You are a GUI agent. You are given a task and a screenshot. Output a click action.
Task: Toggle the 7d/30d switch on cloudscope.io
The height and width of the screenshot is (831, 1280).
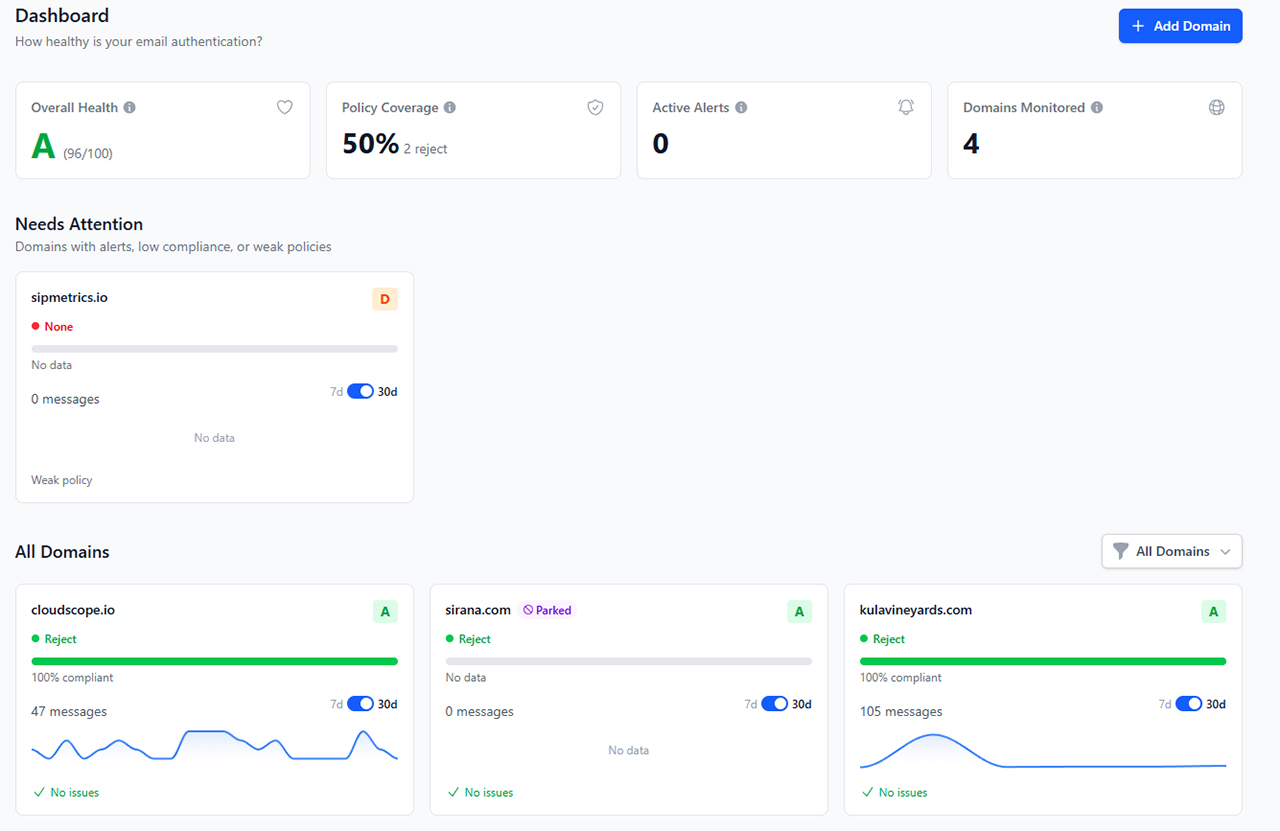(360, 703)
